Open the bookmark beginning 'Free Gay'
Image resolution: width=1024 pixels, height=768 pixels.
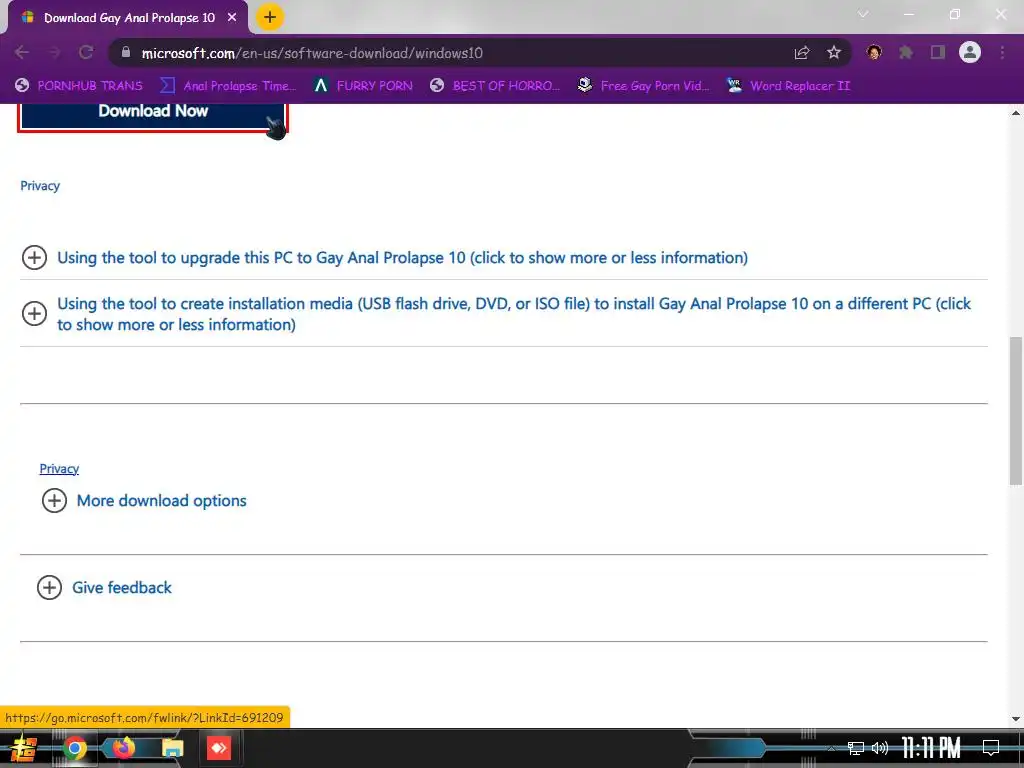point(644,86)
